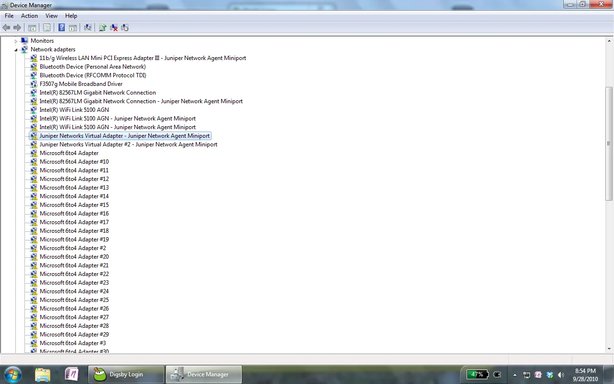
Task: Open the View menu
Action: pyautogui.click(x=51, y=16)
